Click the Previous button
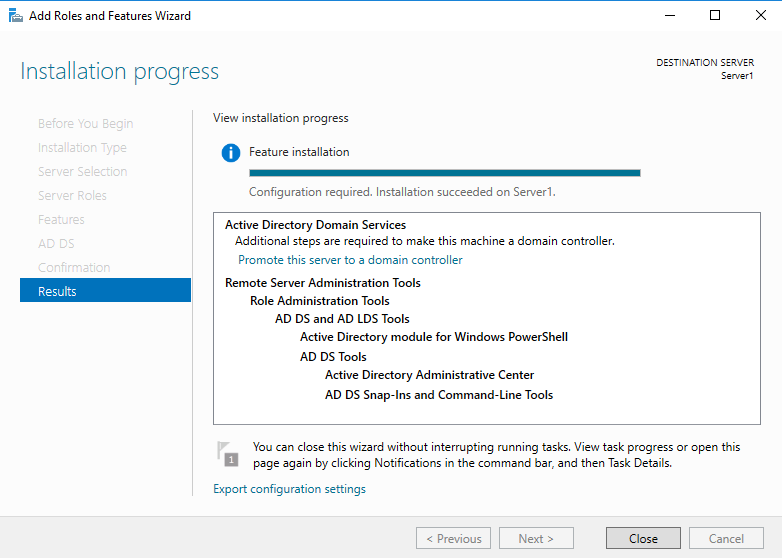This screenshot has width=782, height=558. click(x=453, y=539)
